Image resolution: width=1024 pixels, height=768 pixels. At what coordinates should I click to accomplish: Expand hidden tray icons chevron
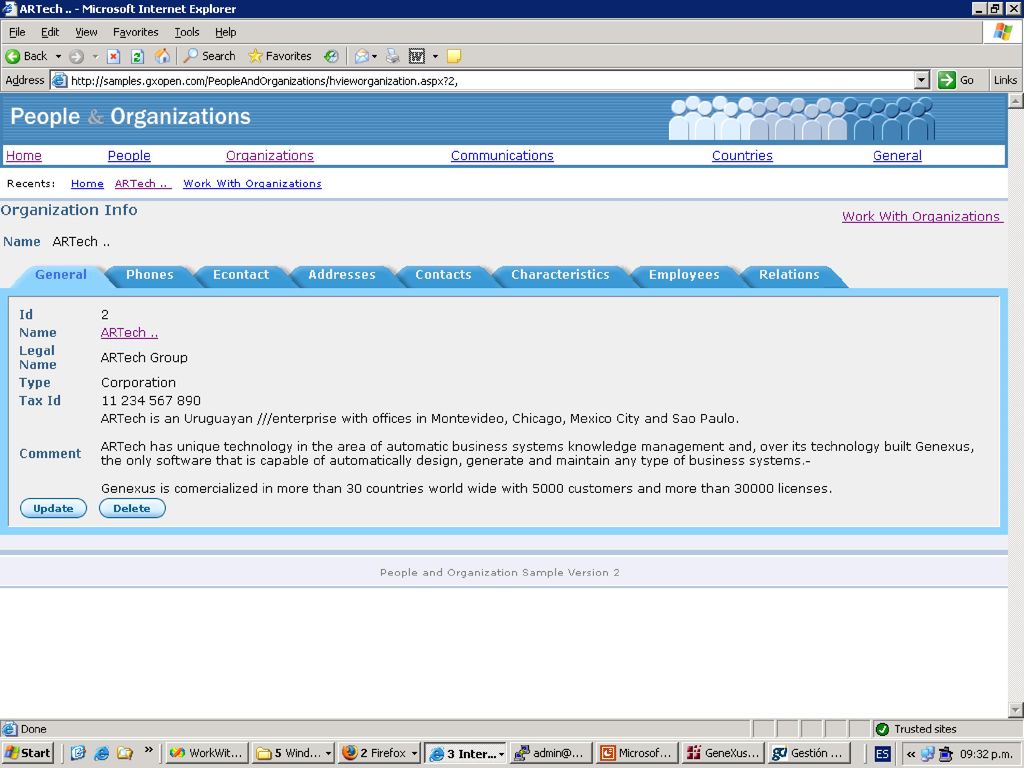click(910, 754)
